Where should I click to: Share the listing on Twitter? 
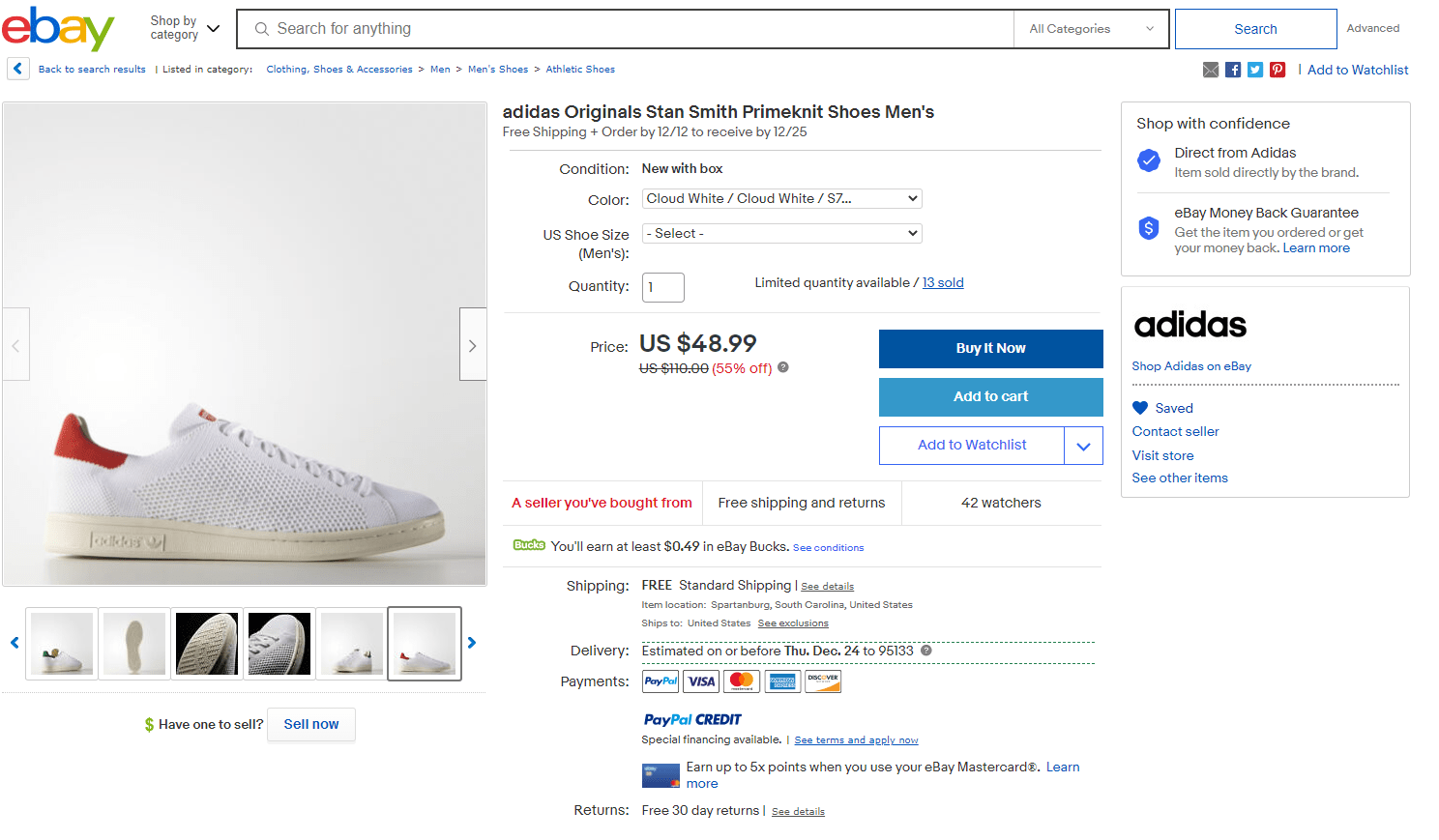coord(1254,69)
